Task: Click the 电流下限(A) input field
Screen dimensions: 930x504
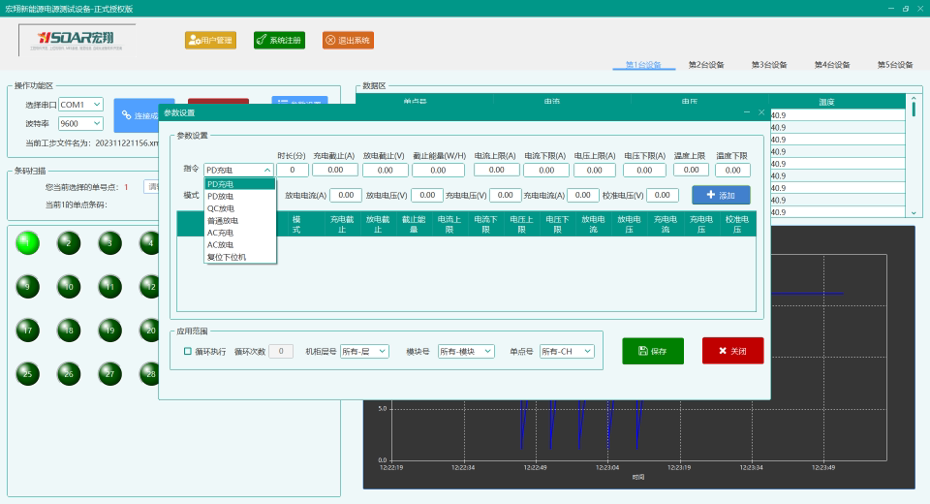Action: click(546, 170)
